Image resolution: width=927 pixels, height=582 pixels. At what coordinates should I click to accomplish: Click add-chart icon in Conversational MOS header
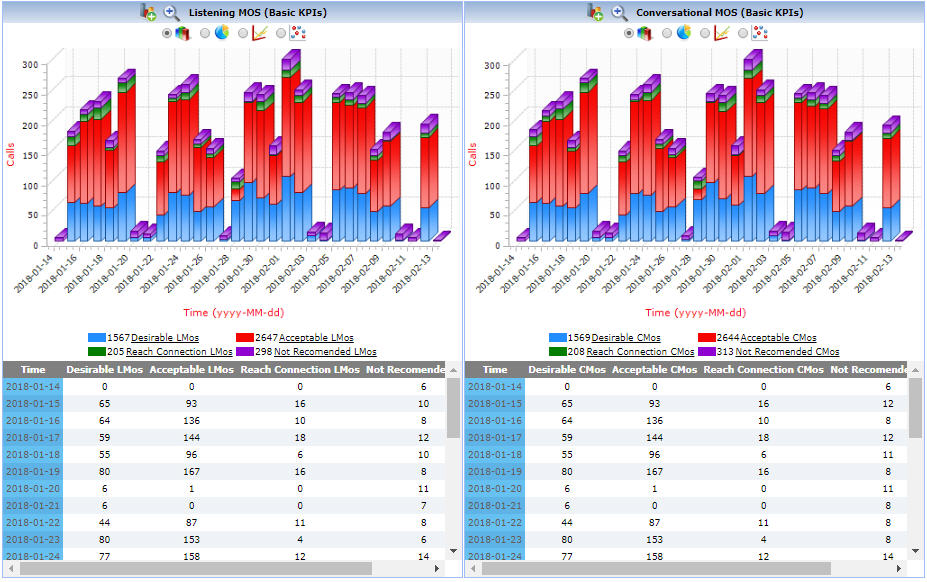click(x=596, y=12)
